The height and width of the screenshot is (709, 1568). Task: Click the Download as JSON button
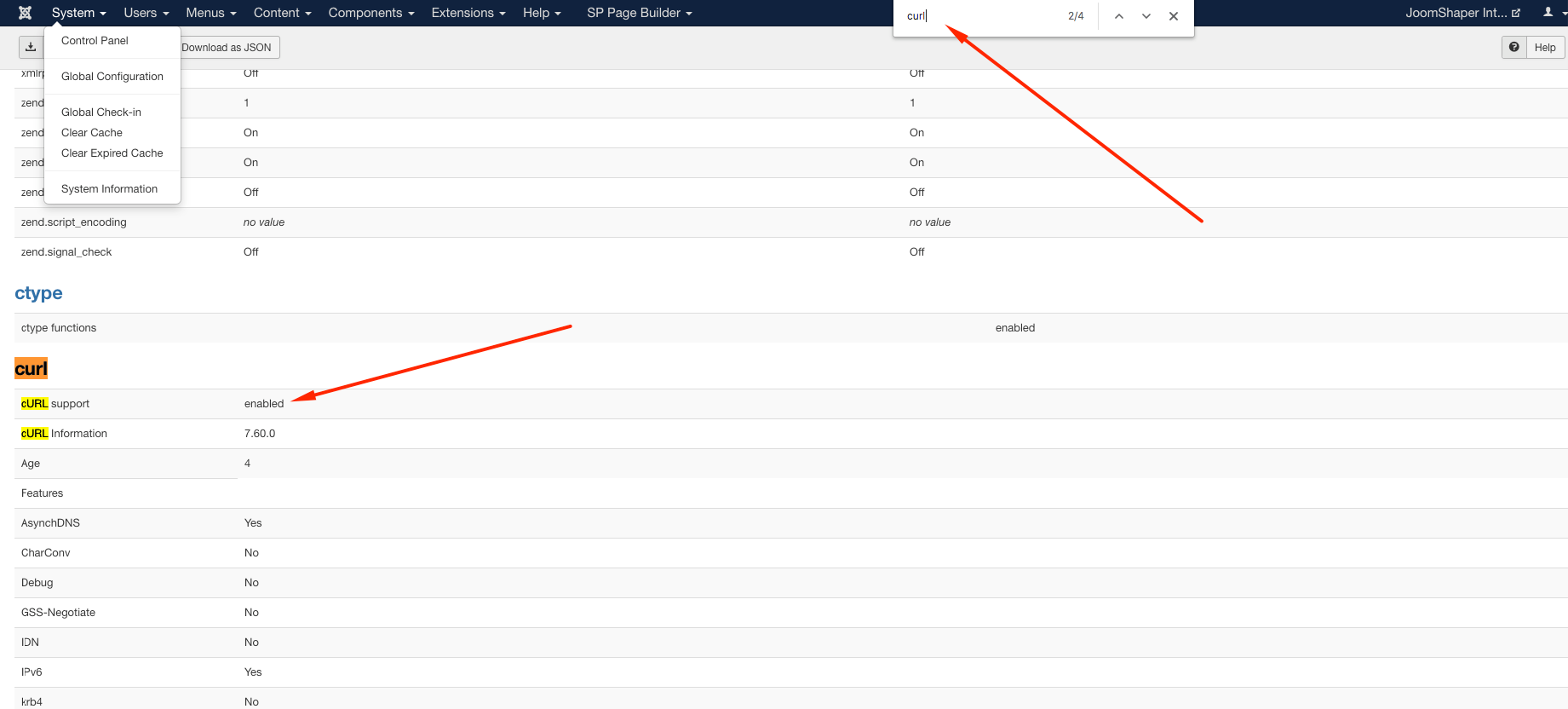[x=227, y=48]
